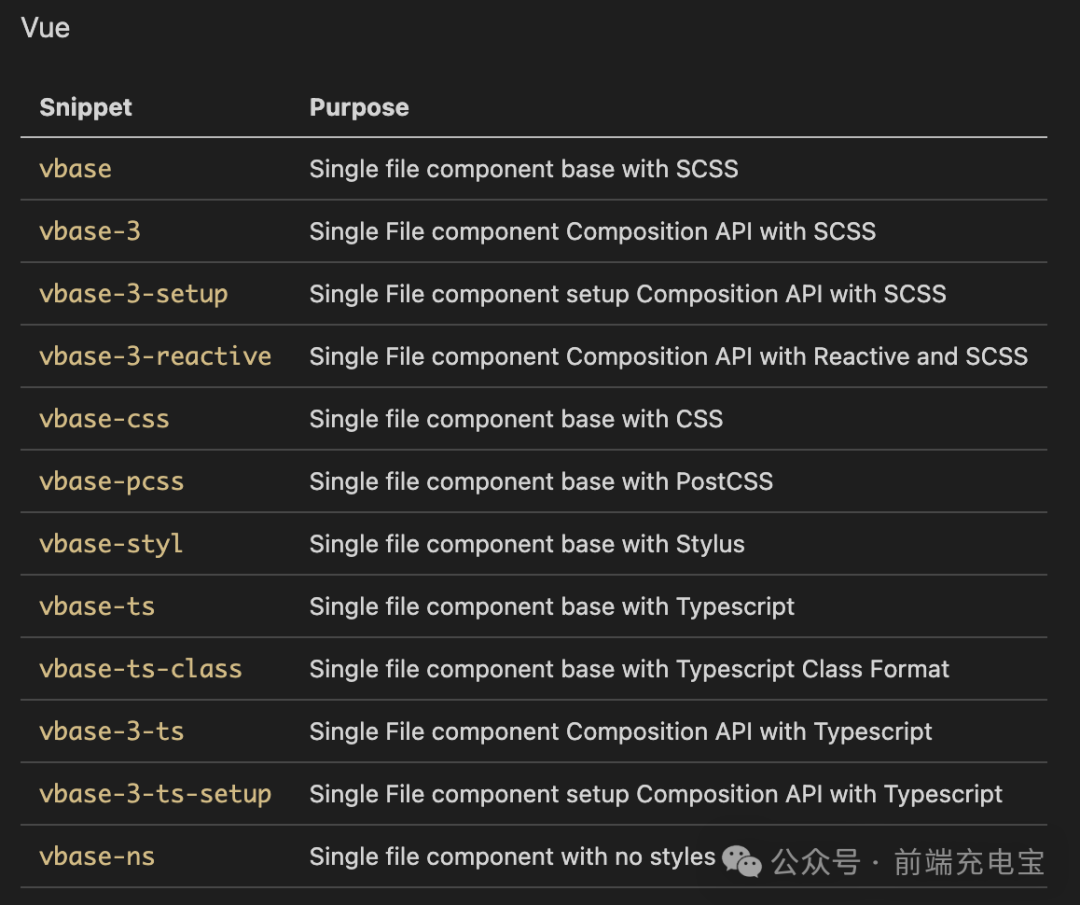Select vbase-ts snippet code

click(97, 606)
